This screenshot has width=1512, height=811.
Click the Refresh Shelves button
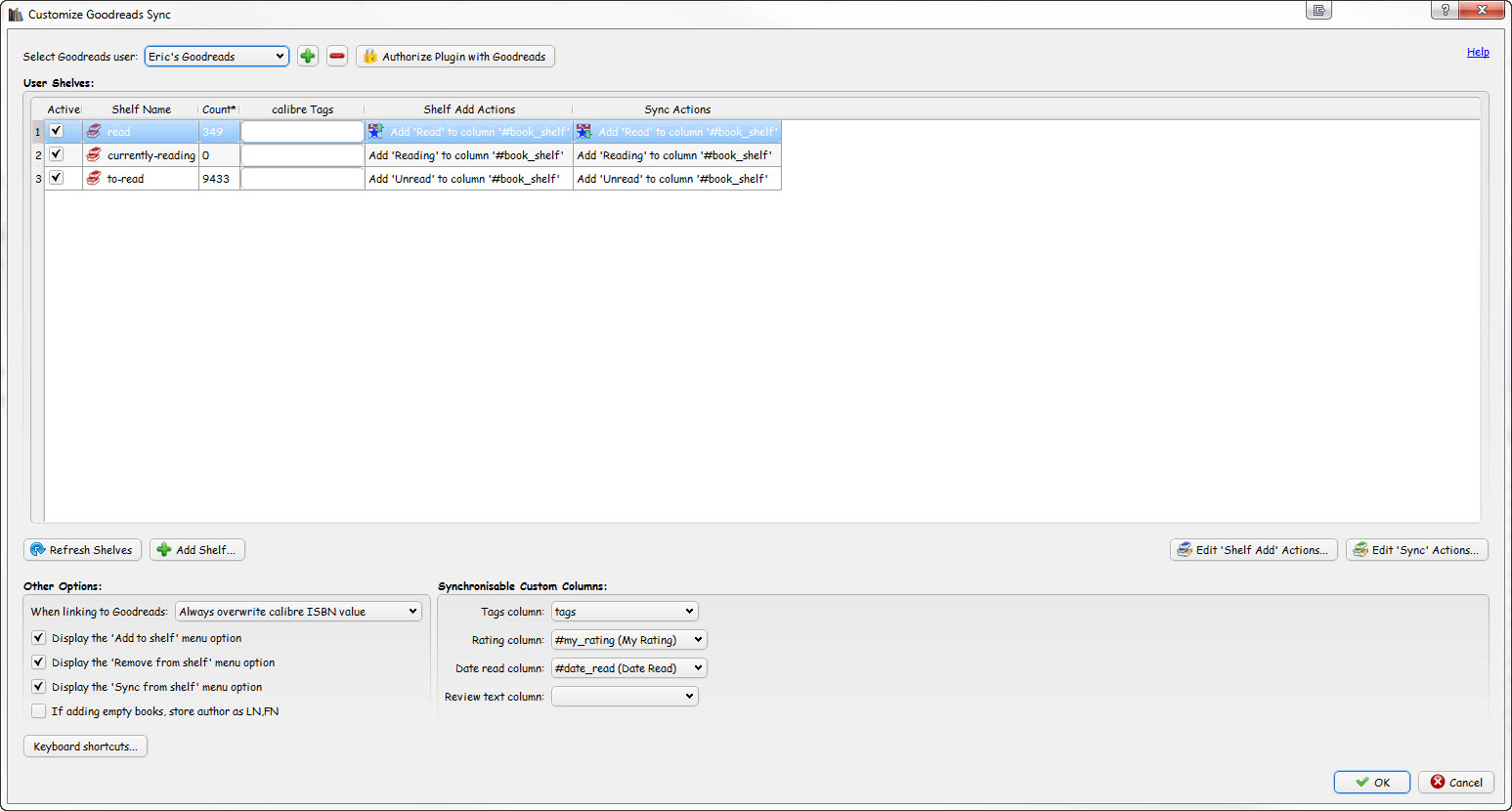pos(82,550)
